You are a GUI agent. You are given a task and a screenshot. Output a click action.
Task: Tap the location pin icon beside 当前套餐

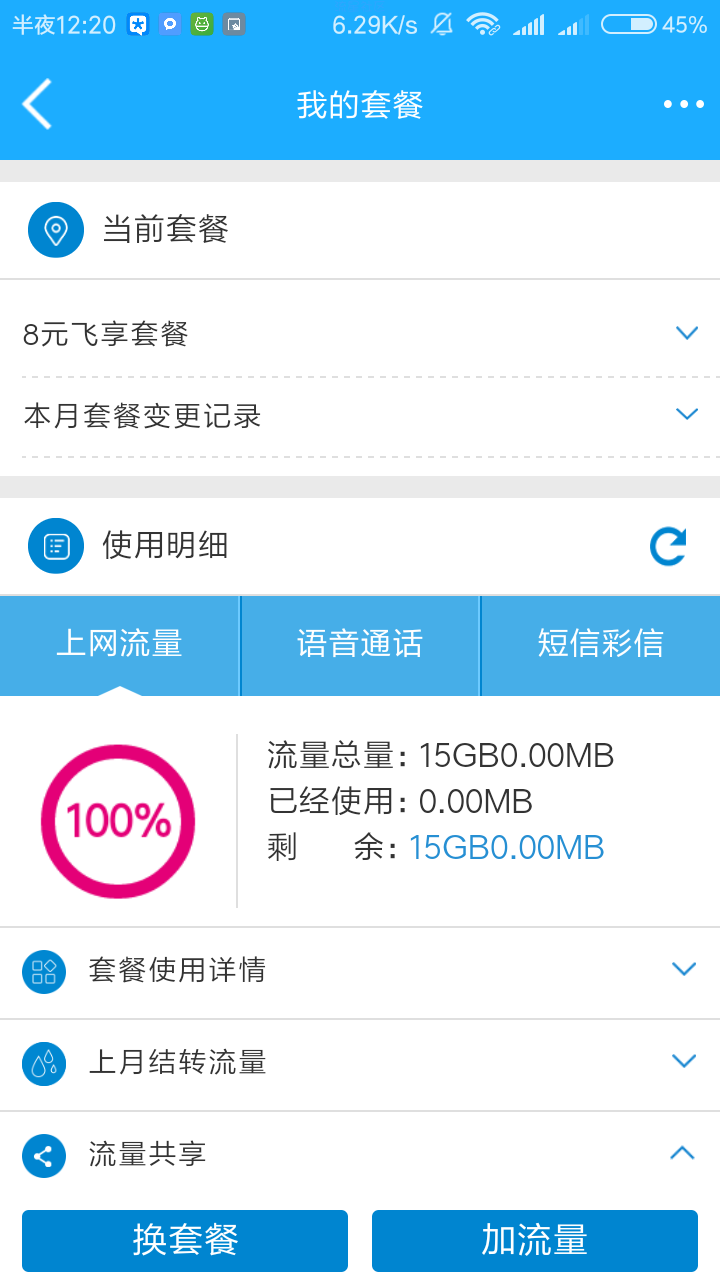tap(56, 230)
